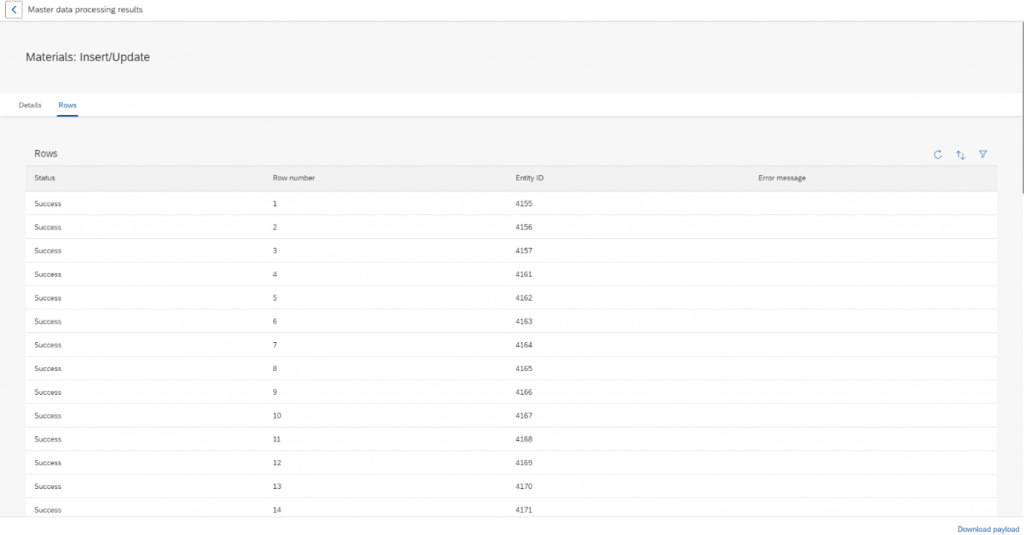This screenshot has height=535, width=1024.
Task: Select row with Entity ID 4167
Action: [511, 415]
